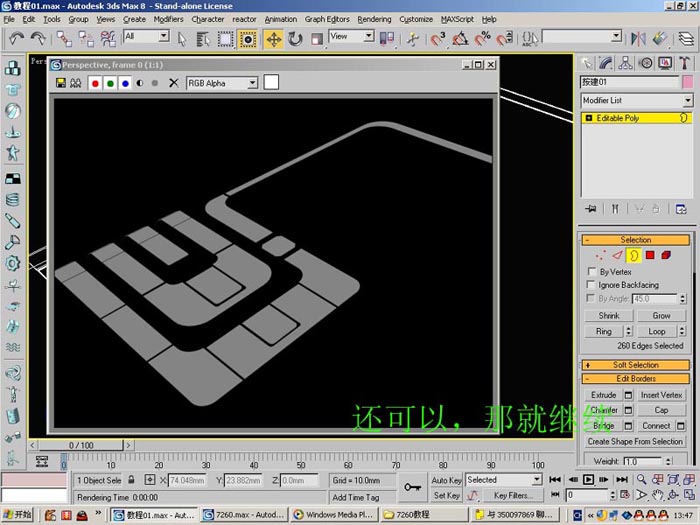The width and height of the screenshot is (700, 525).
Task: Click the Mirror tool icon
Action: click(x=638, y=38)
